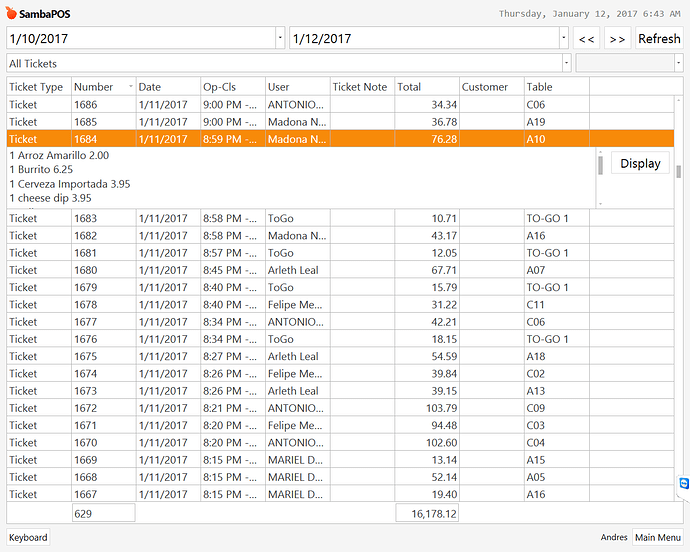Click the Burrito 6.25 order line

[x=41, y=169]
